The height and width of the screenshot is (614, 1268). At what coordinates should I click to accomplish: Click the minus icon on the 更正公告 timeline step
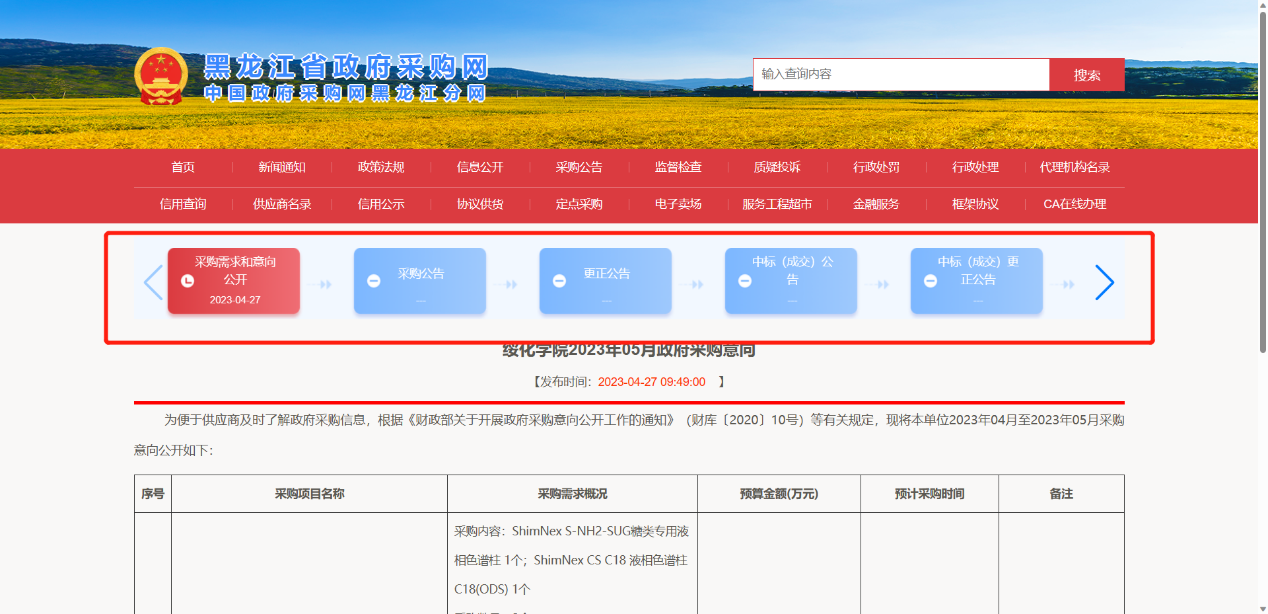(559, 281)
